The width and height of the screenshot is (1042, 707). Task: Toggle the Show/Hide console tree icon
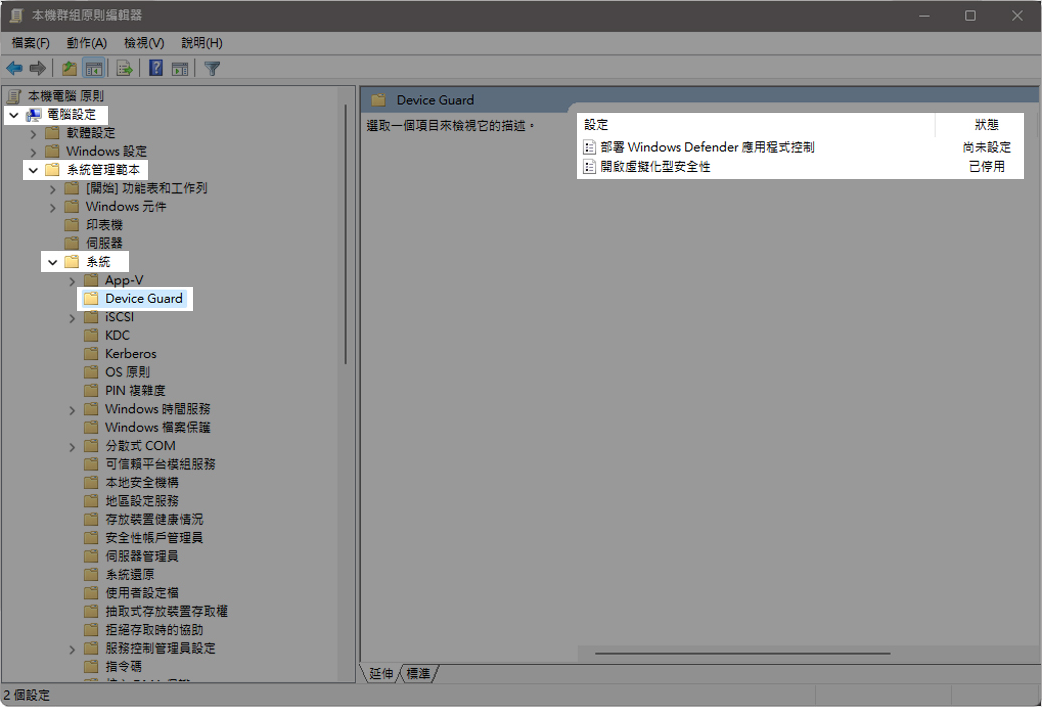[x=93, y=68]
